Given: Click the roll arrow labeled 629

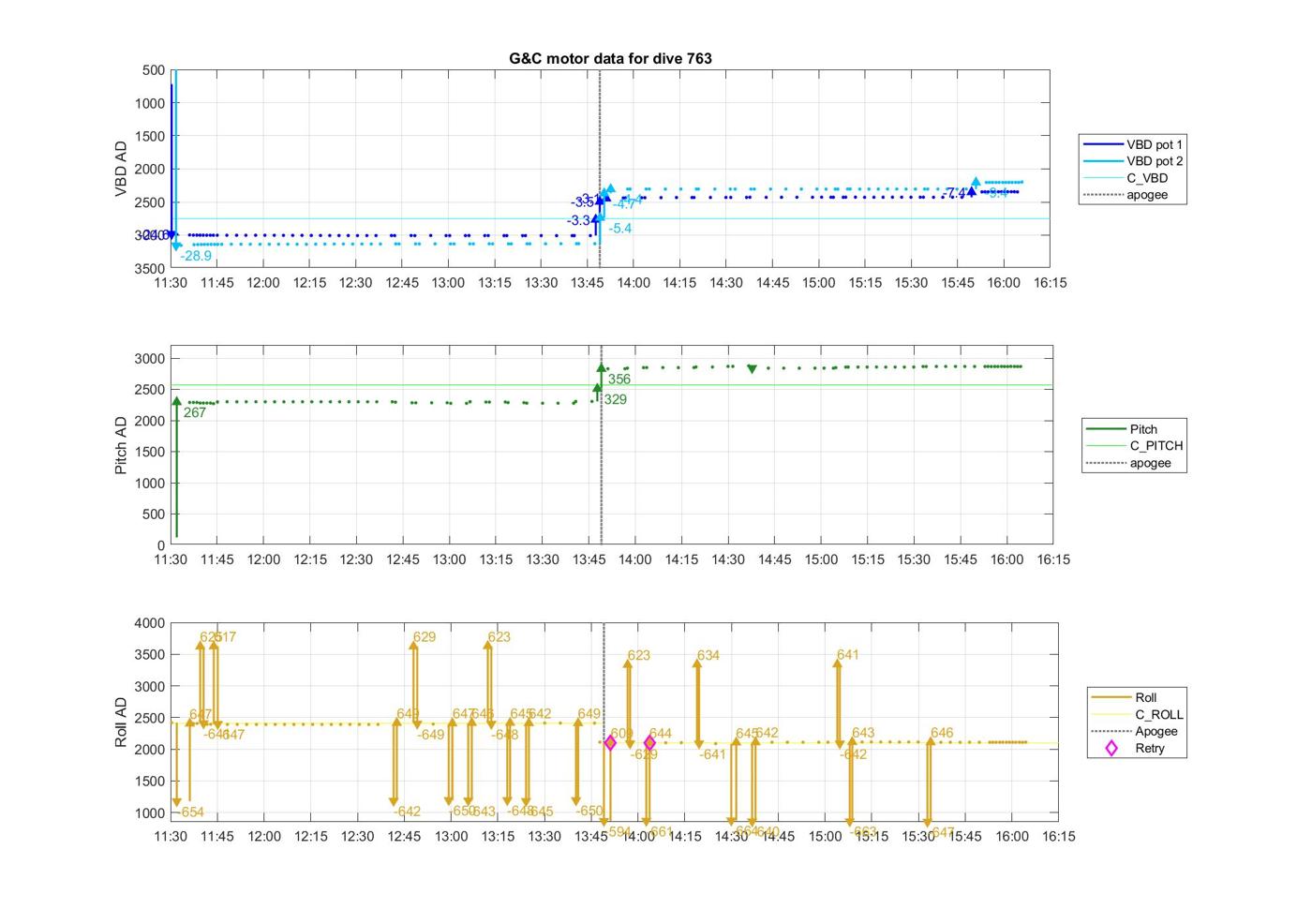Looking at the screenshot, I should pyautogui.click(x=413, y=685).
